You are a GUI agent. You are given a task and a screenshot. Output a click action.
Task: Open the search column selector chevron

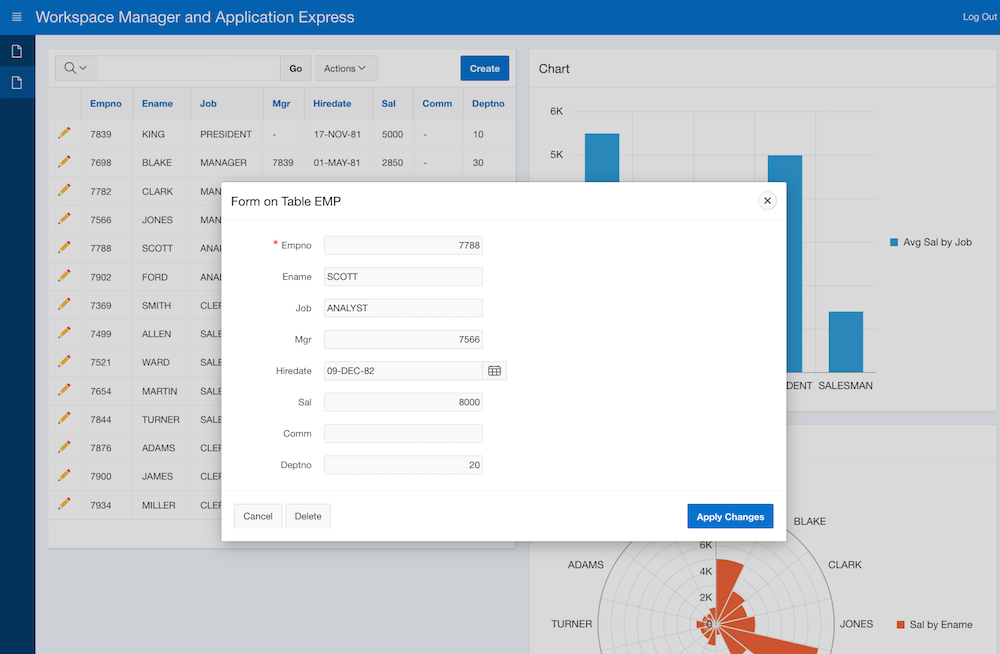click(81, 68)
